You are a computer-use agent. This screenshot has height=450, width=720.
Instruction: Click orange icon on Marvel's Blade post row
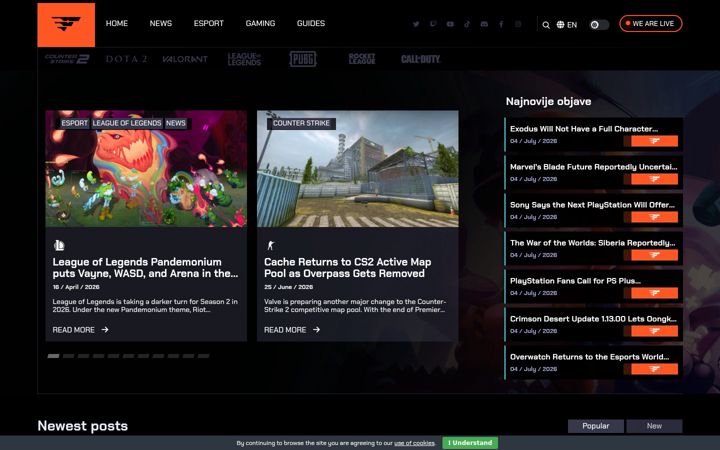tap(654, 179)
